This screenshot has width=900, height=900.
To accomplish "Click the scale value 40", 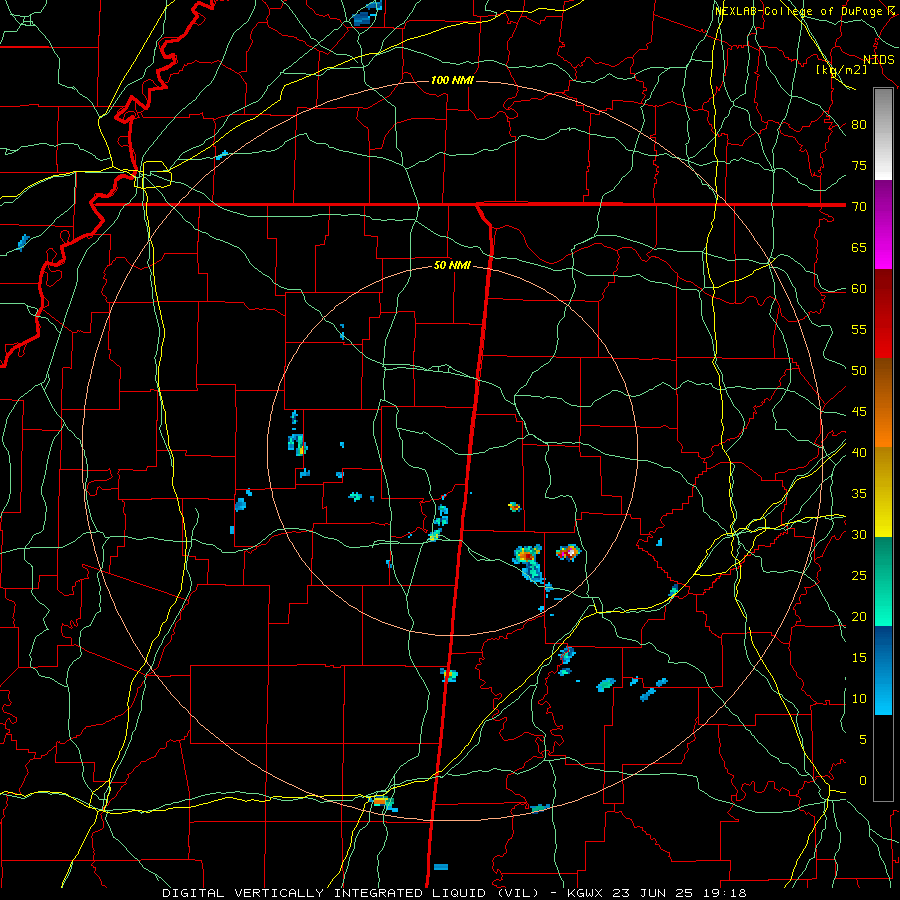I will pyautogui.click(x=859, y=452).
